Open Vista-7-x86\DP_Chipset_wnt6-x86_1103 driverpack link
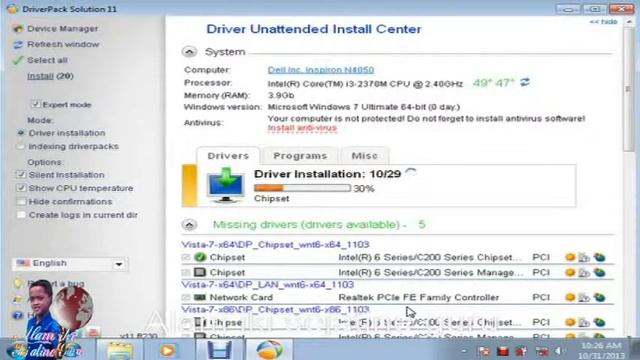Screen dimensions: 640x360 point(276,310)
